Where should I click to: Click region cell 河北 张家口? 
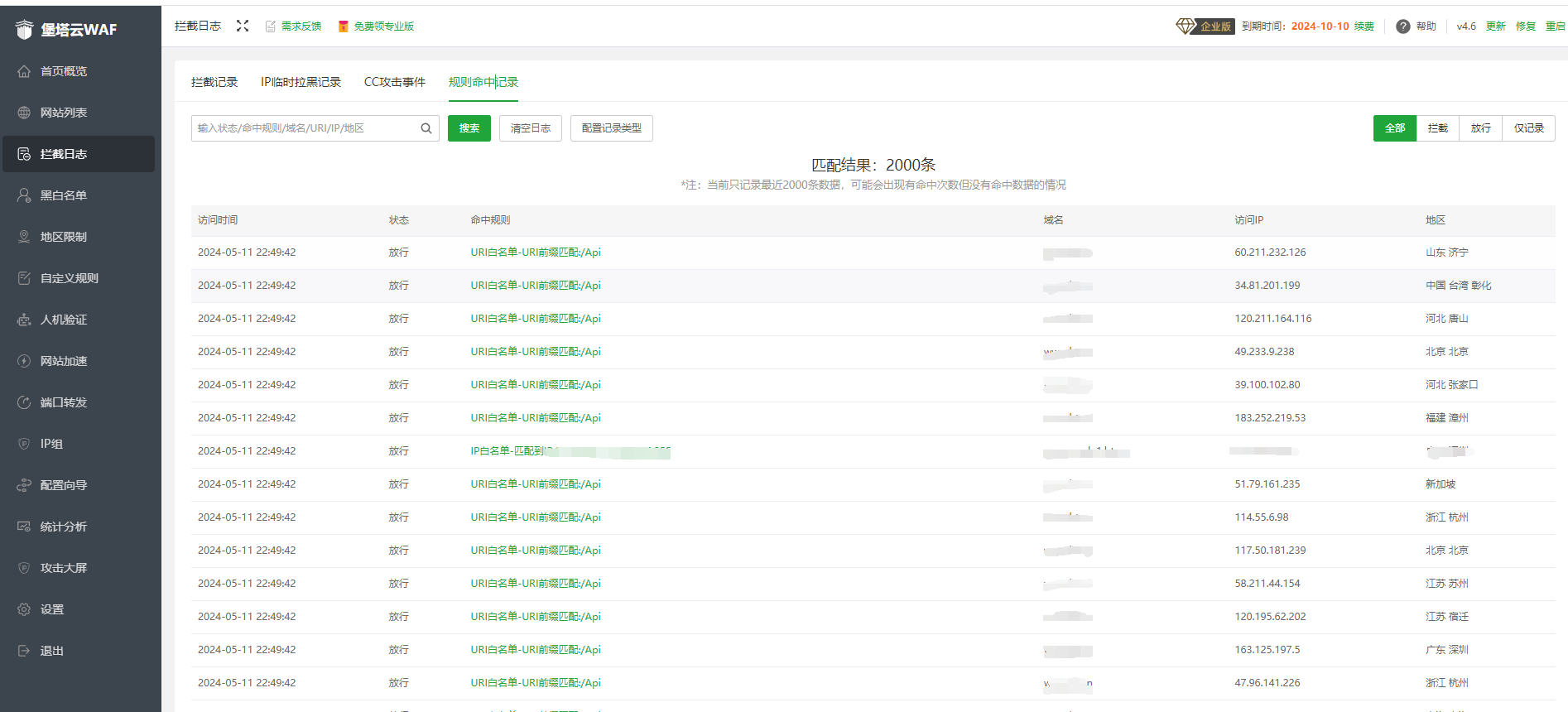(1452, 385)
